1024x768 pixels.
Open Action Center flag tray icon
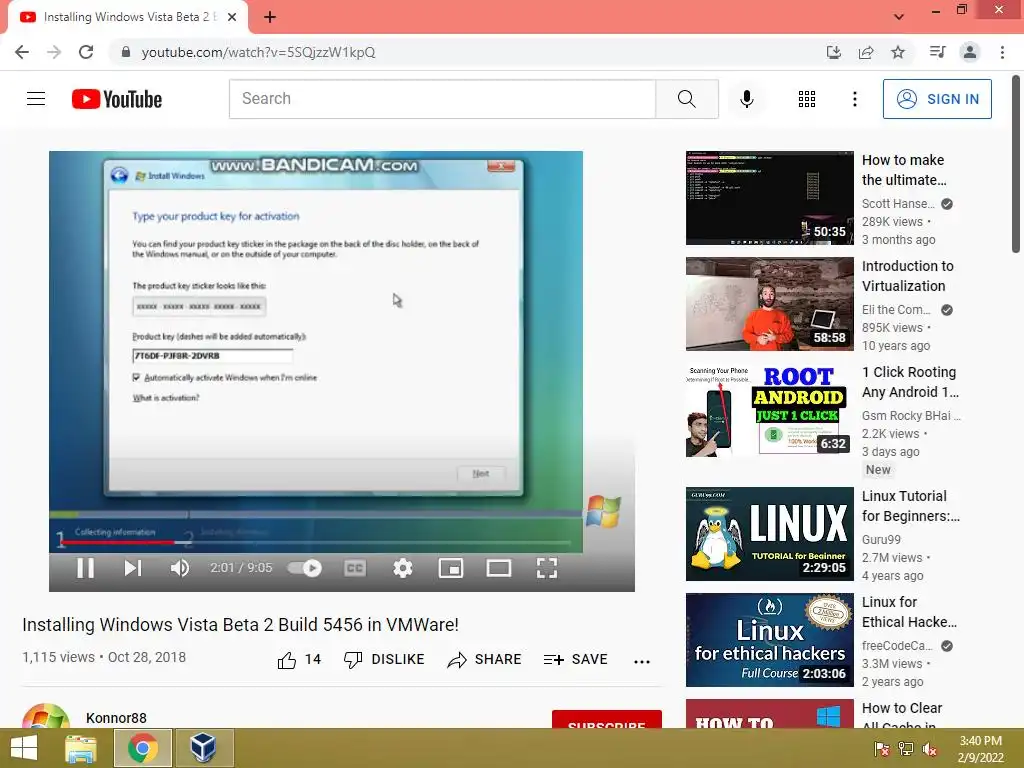pos(882,749)
